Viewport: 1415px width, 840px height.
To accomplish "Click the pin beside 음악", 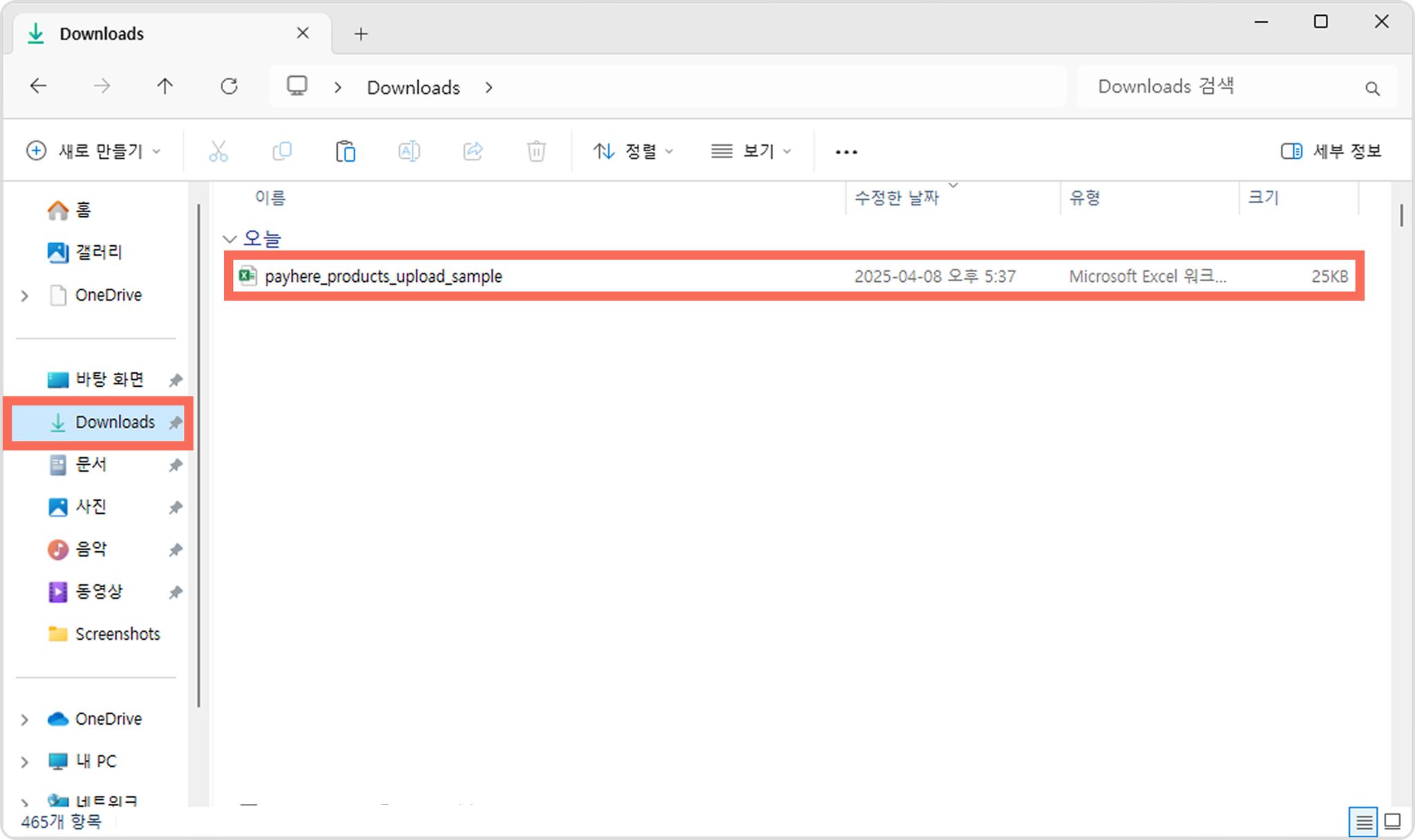I will [x=175, y=550].
